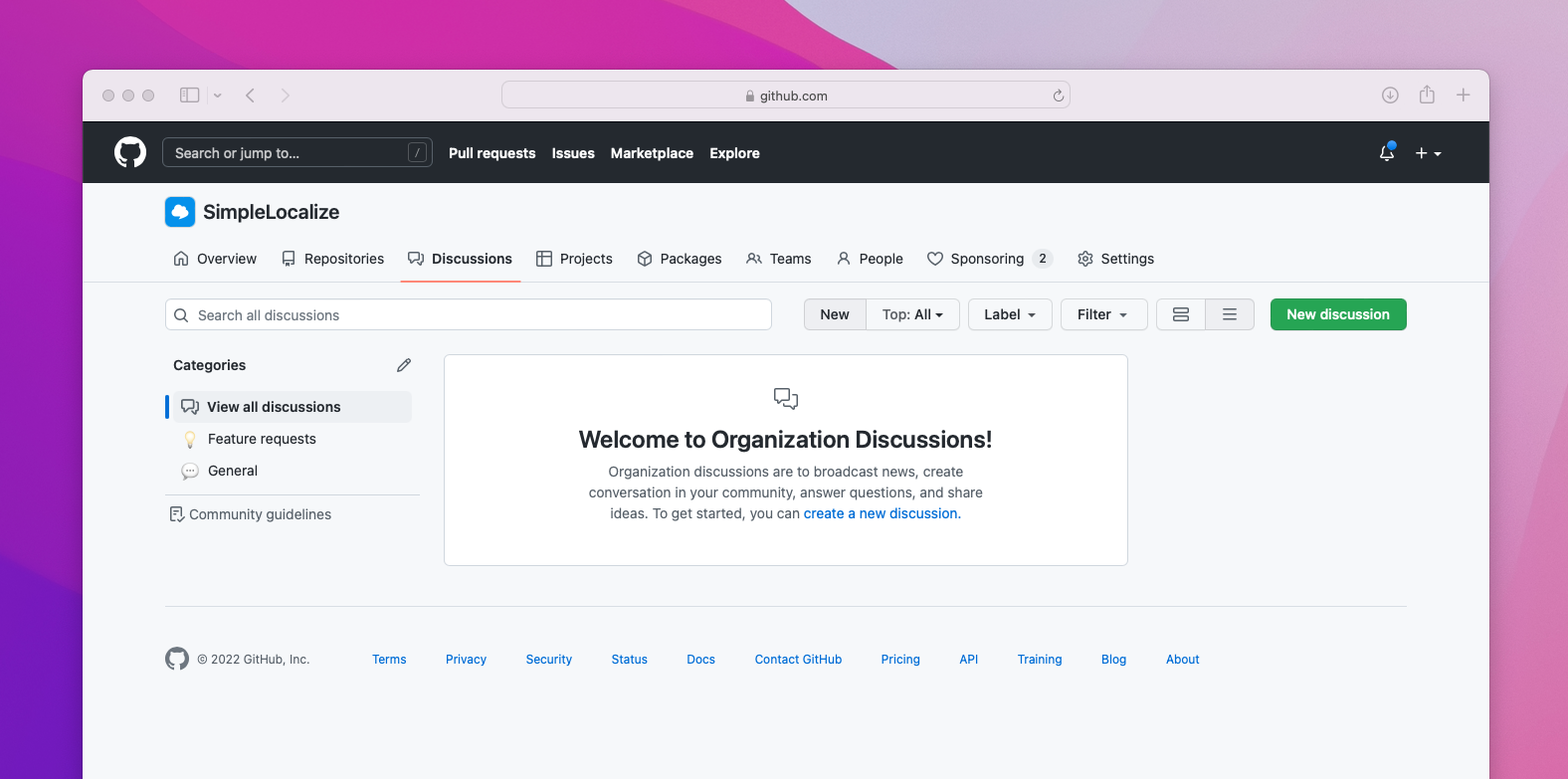The height and width of the screenshot is (779, 1568).
Task: Open the Repositories tab
Action: (332, 259)
